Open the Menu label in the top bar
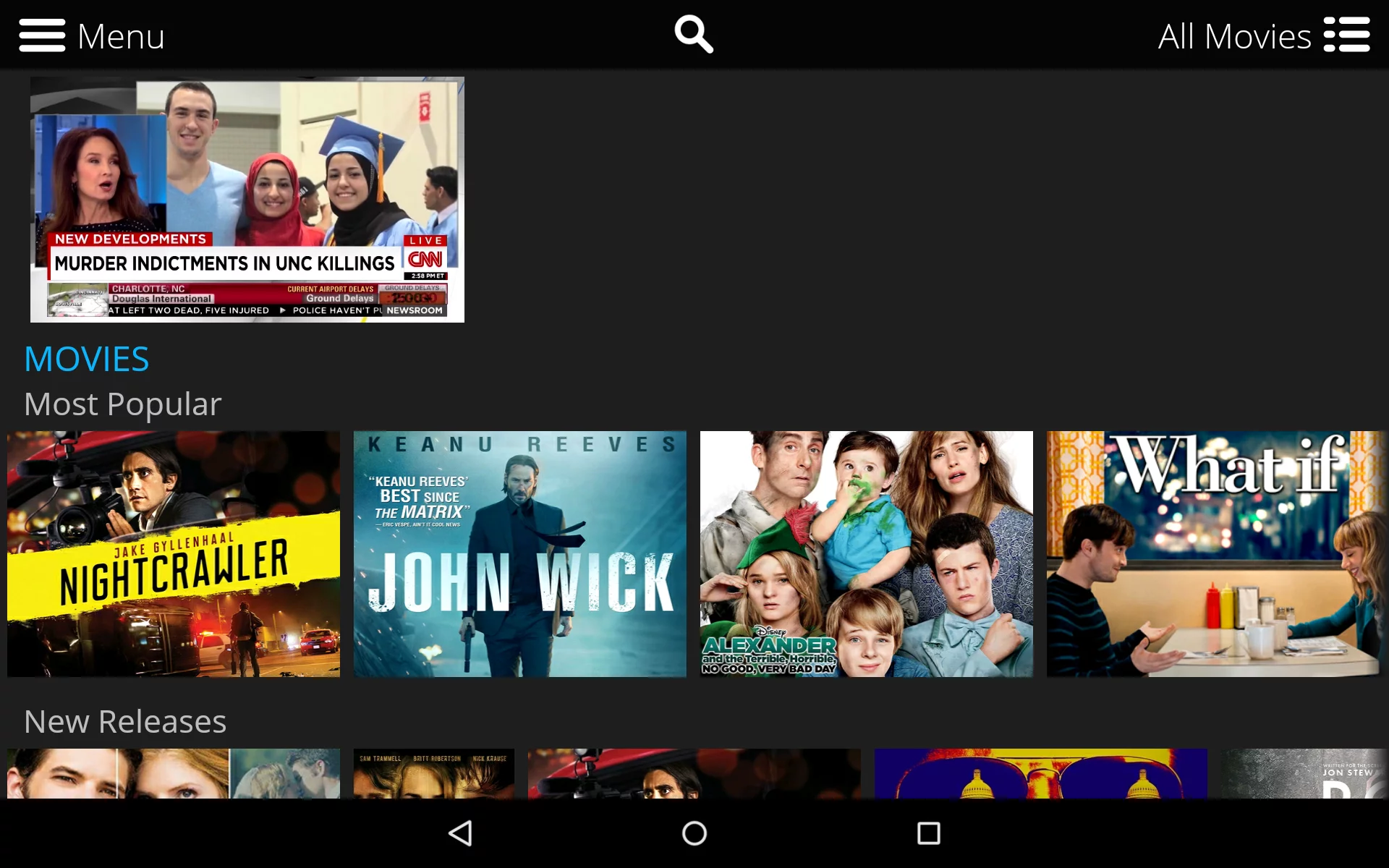Viewport: 1389px width, 868px height. [120, 35]
